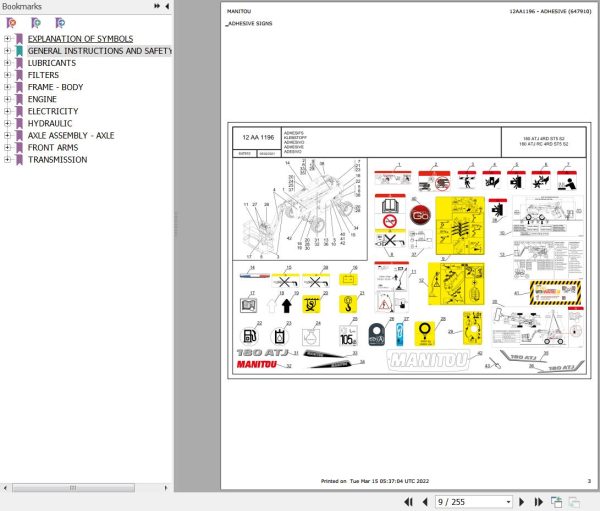
Task: Click the 12AA1196 - ADHESIVE header text
Action: [x=550, y=11]
